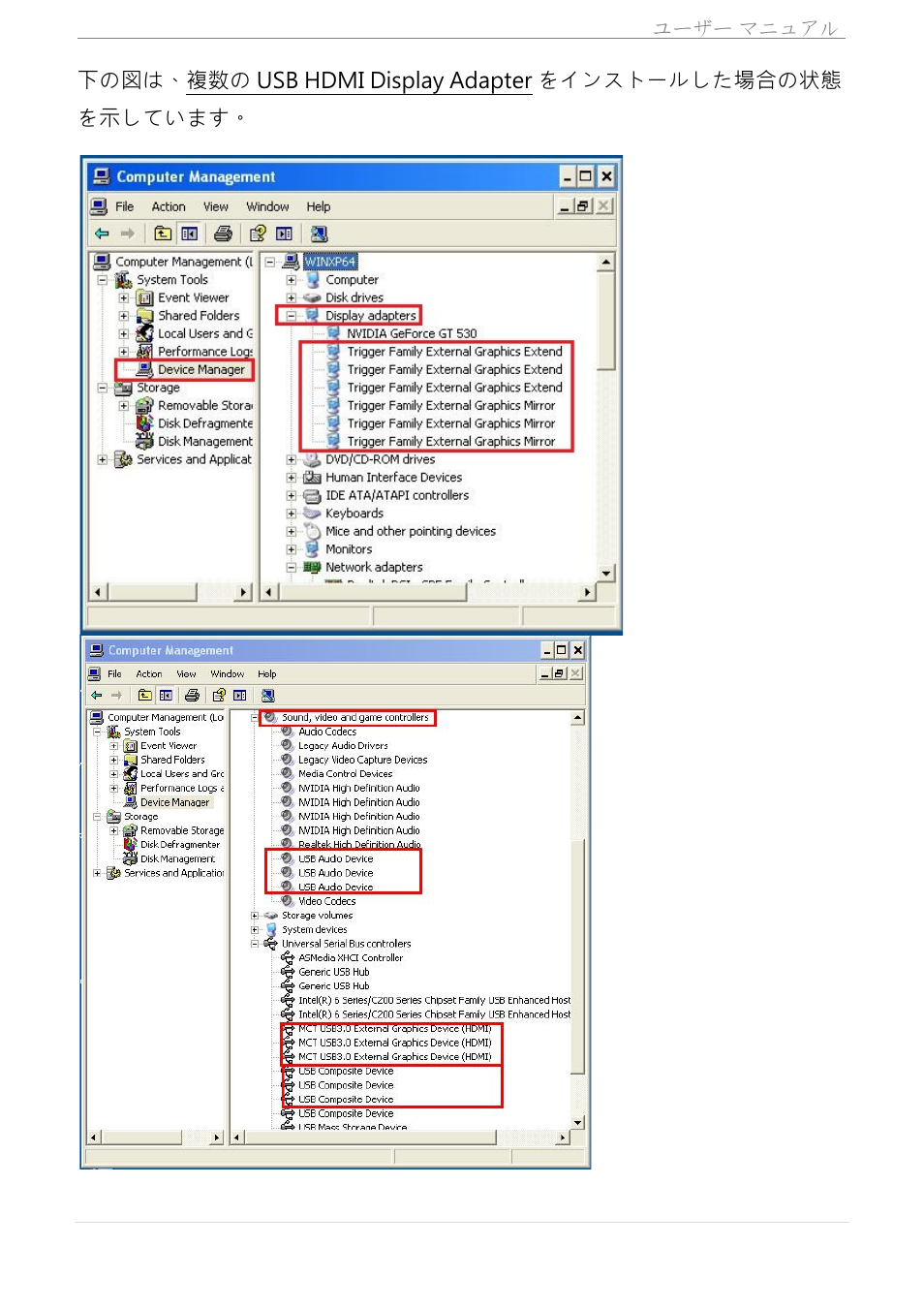Click the Keyboards icon
The height and width of the screenshot is (1309, 924).
pyautogui.click(x=312, y=513)
